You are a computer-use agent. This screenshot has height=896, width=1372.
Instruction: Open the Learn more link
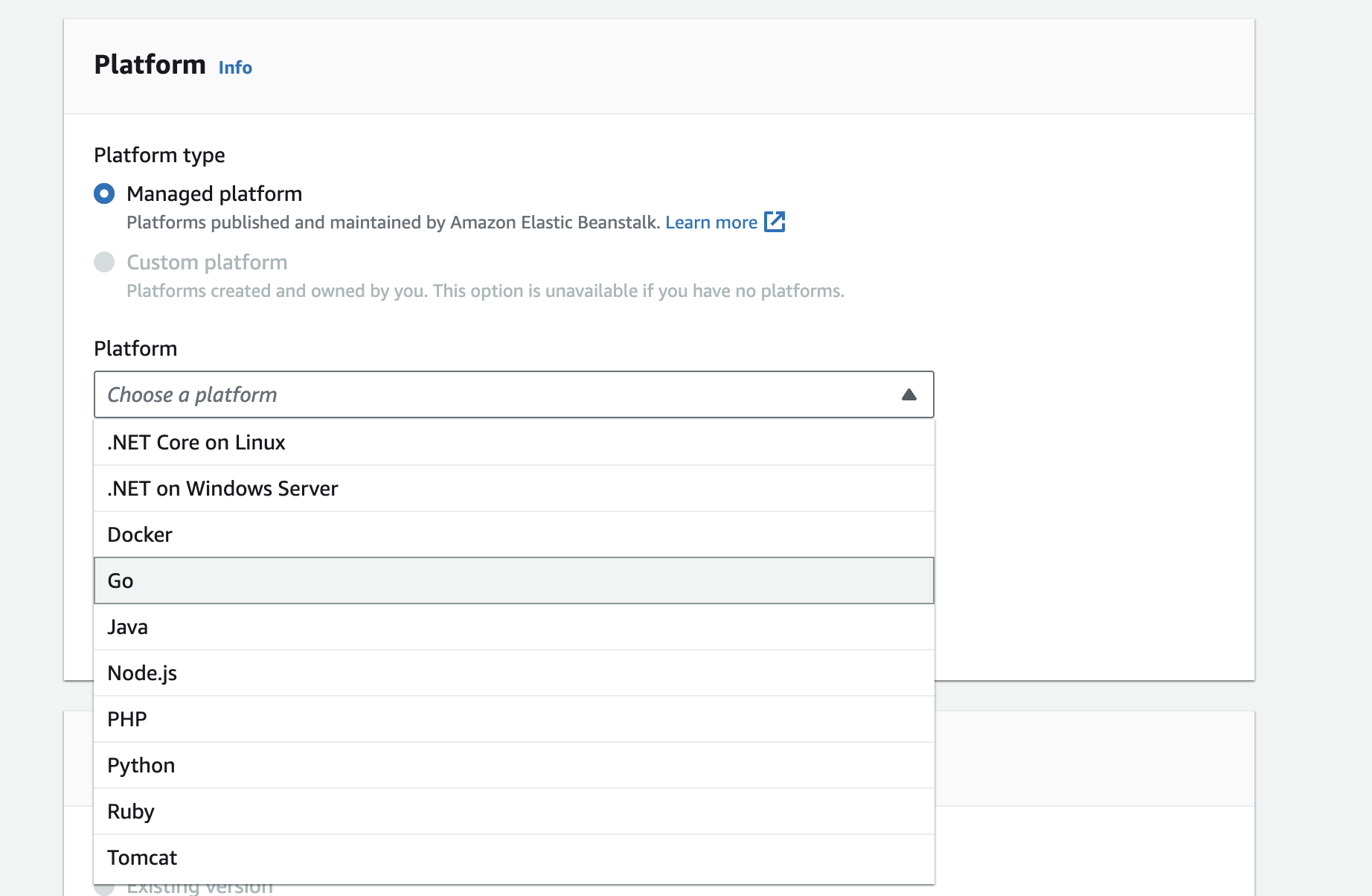click(711, 223)
